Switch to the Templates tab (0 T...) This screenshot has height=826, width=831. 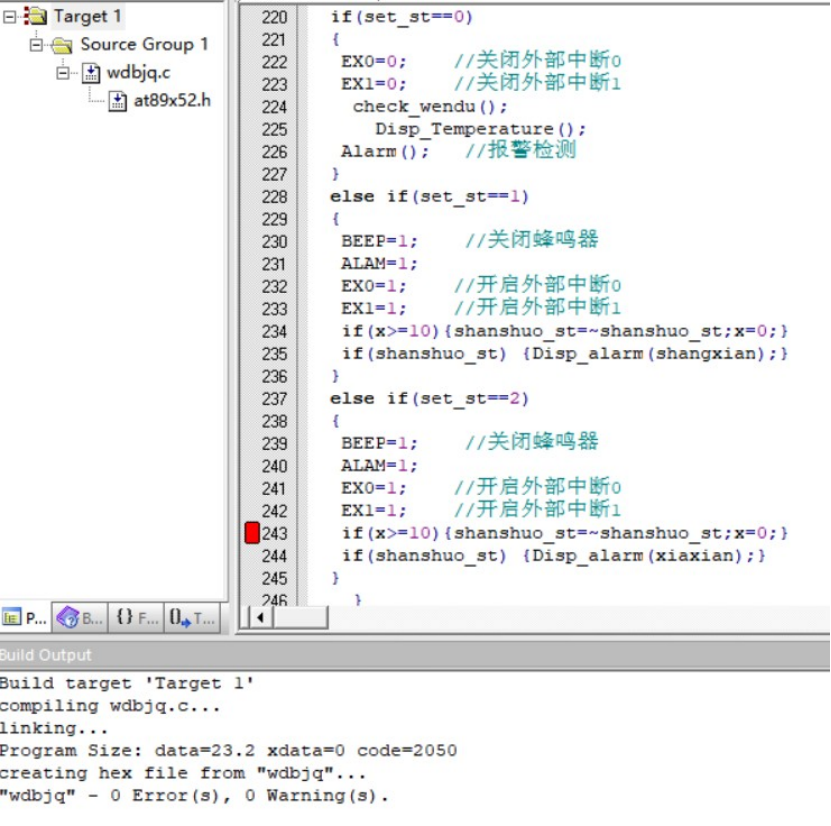tap(192, 618)
